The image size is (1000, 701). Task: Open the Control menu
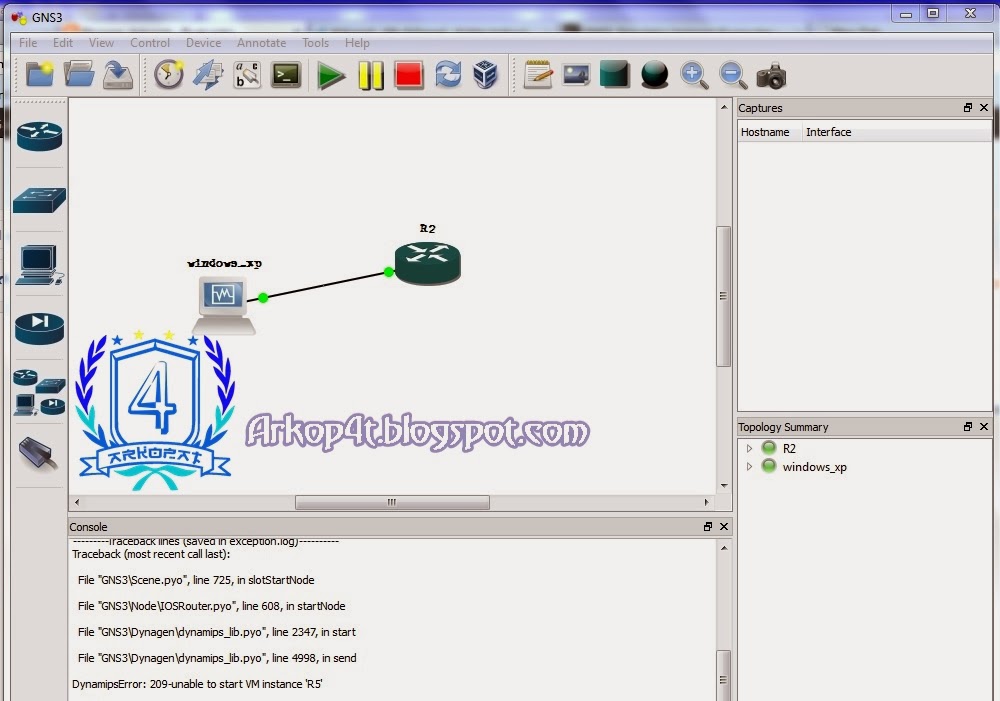tap(150, 43)
